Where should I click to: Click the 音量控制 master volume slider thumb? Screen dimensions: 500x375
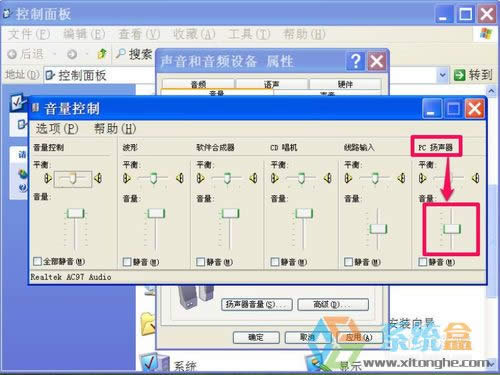(x=75, y=213)
